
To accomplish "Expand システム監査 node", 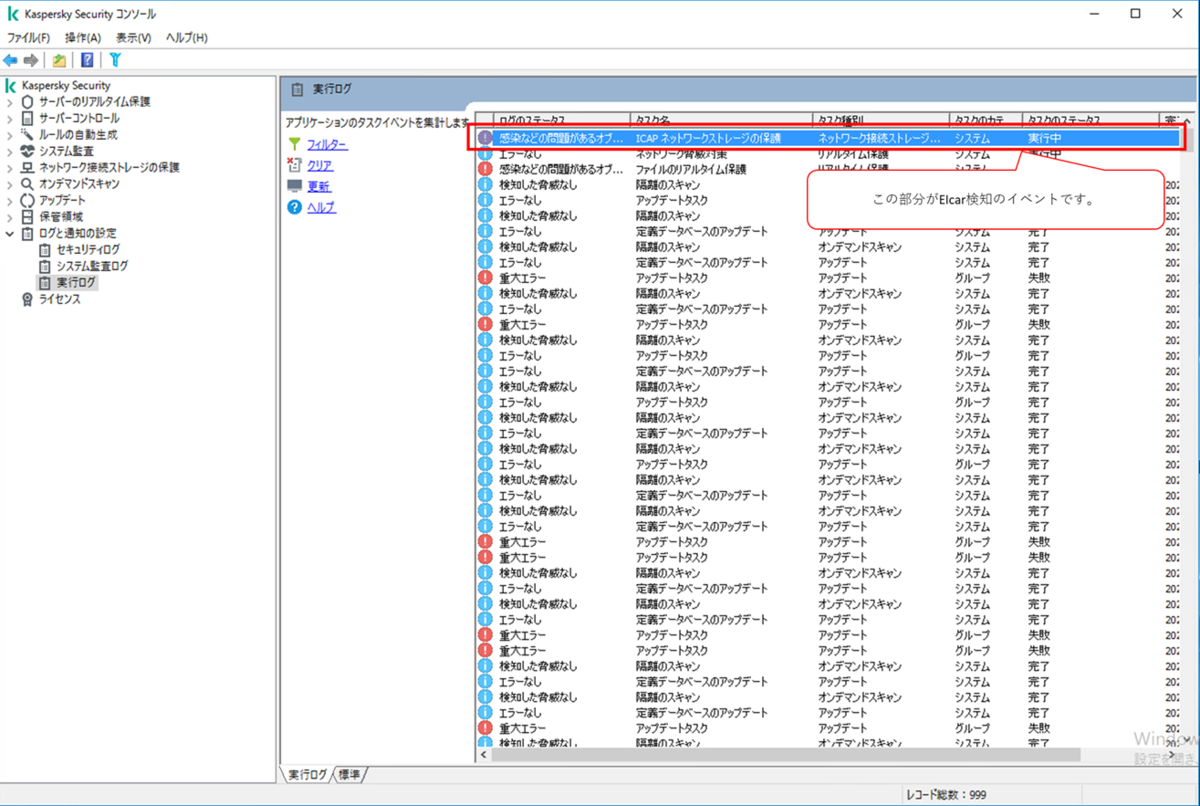I will click(x=10, y=151).
